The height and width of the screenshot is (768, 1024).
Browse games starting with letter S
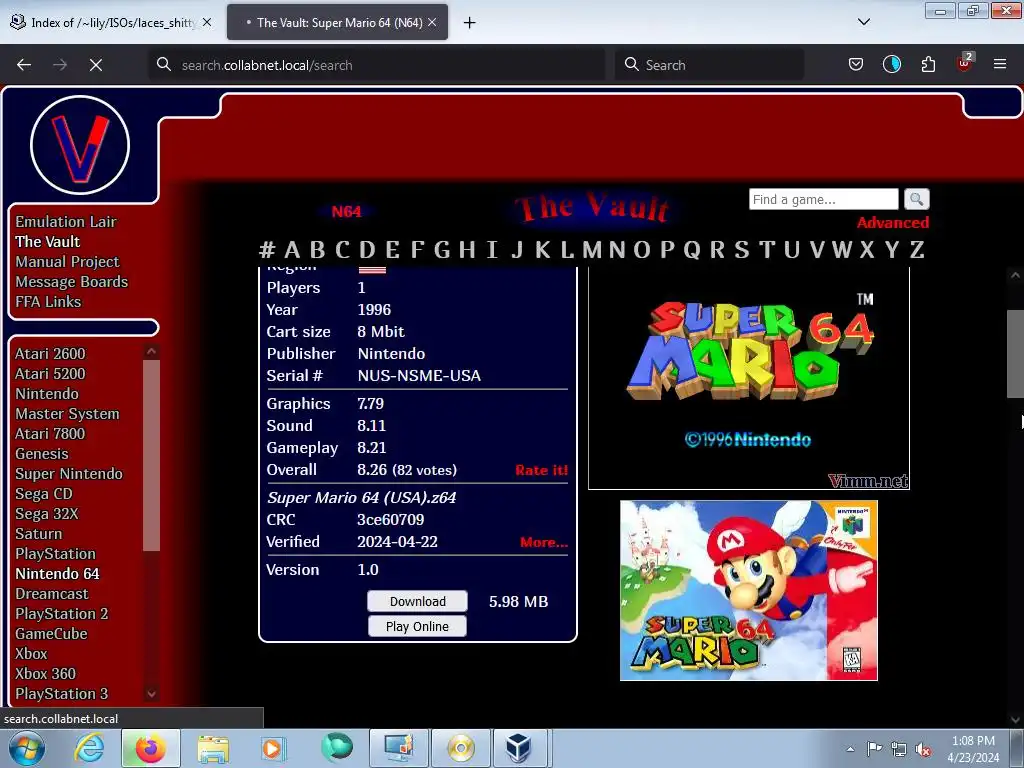tap(741, 249)
